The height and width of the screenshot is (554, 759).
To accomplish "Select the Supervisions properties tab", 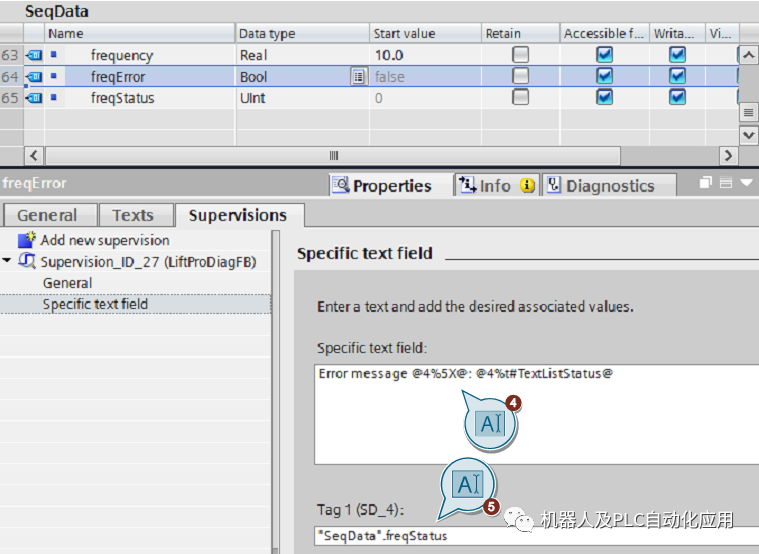I will pyautogui.click(x=239, y=215).
